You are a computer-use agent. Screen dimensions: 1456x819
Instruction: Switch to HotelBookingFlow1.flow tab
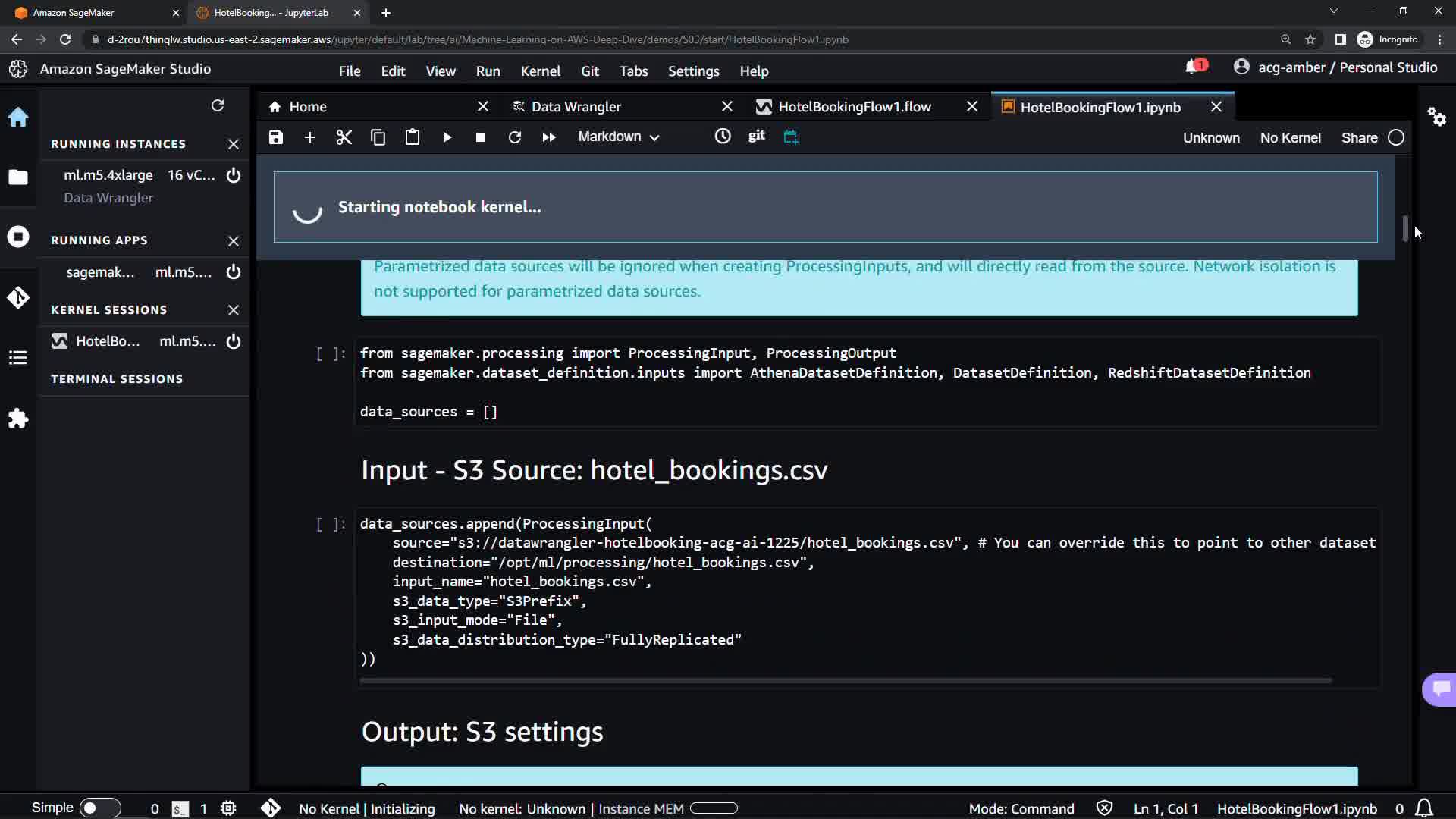tap(854, 107)
